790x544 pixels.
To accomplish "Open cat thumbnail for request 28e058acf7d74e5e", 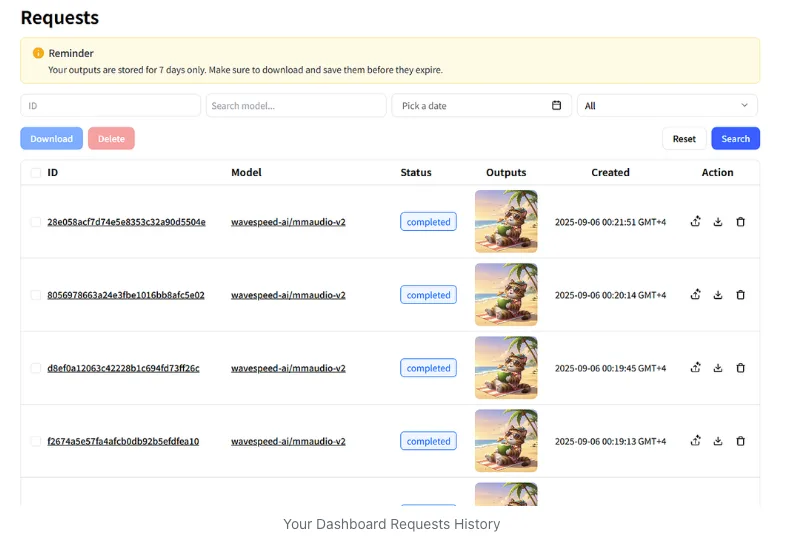I will coord(506,221).
